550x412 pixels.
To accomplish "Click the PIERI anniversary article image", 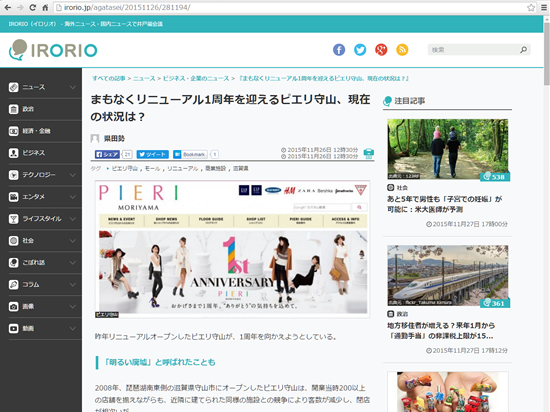I will [233, 249].
